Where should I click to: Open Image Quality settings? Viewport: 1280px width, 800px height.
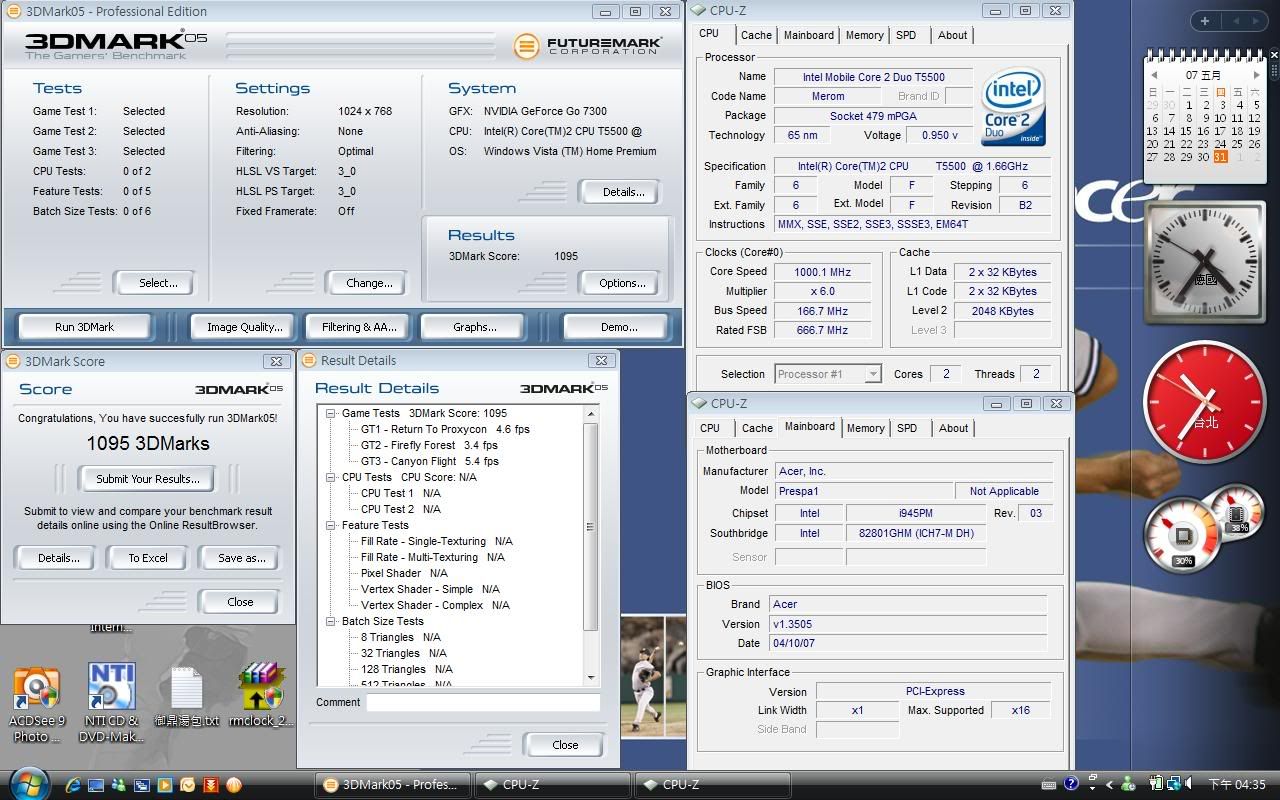tap(245, 327)
